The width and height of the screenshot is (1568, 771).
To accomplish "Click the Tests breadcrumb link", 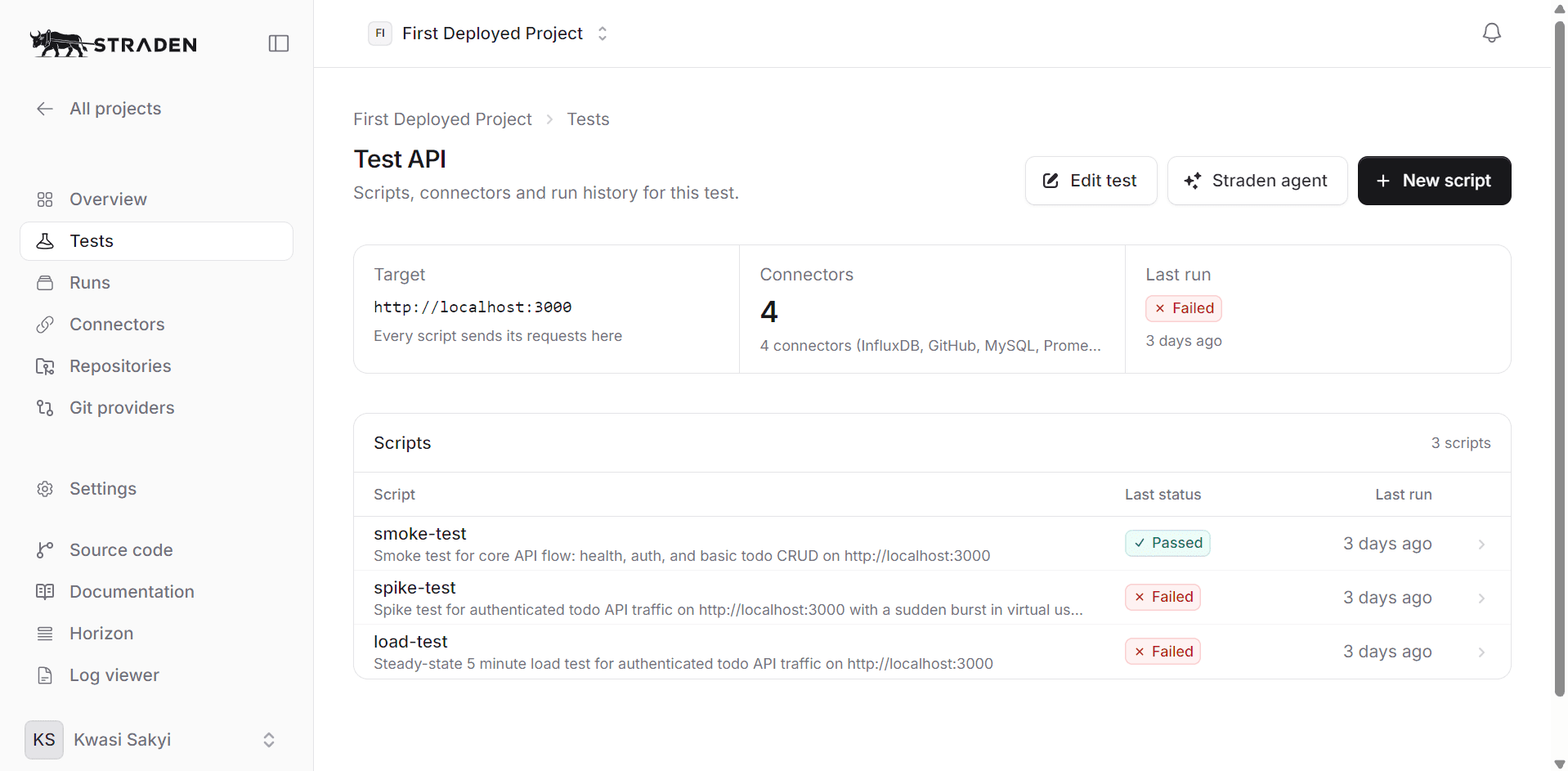I will pyautogui.click(x=588, y=119).
